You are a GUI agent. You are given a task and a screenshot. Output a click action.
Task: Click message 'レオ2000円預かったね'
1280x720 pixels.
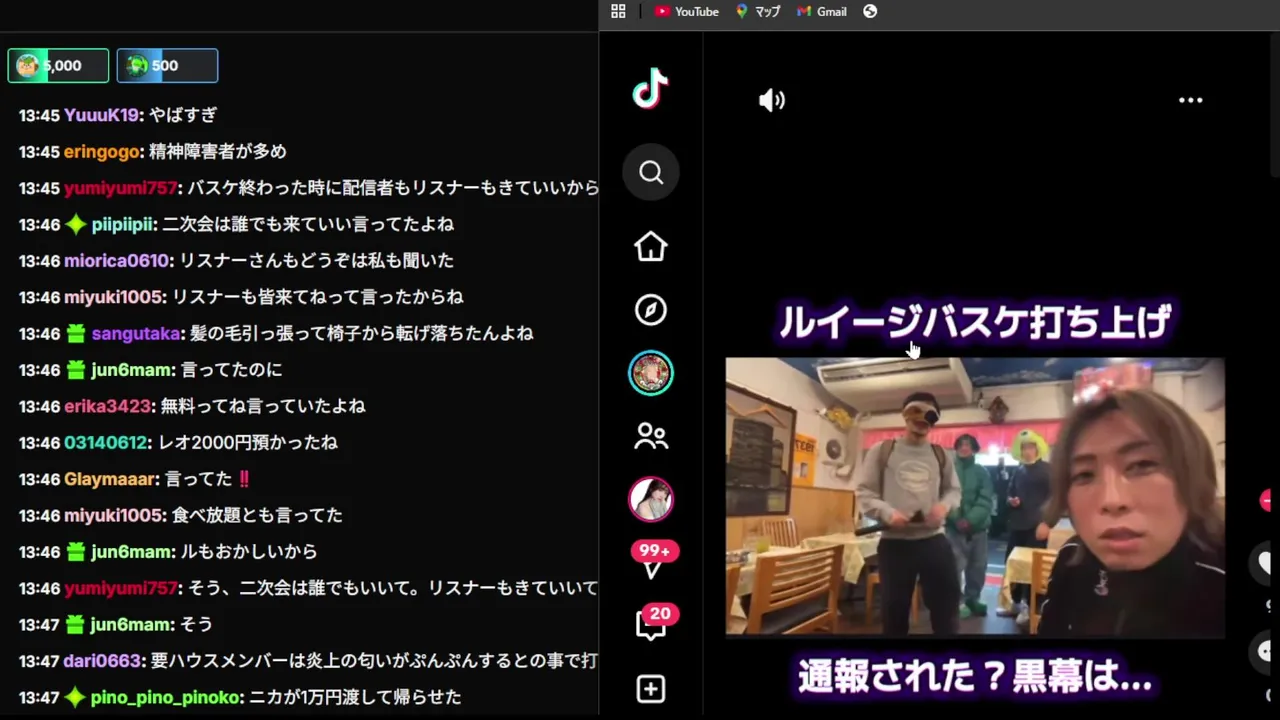[248, 442]
